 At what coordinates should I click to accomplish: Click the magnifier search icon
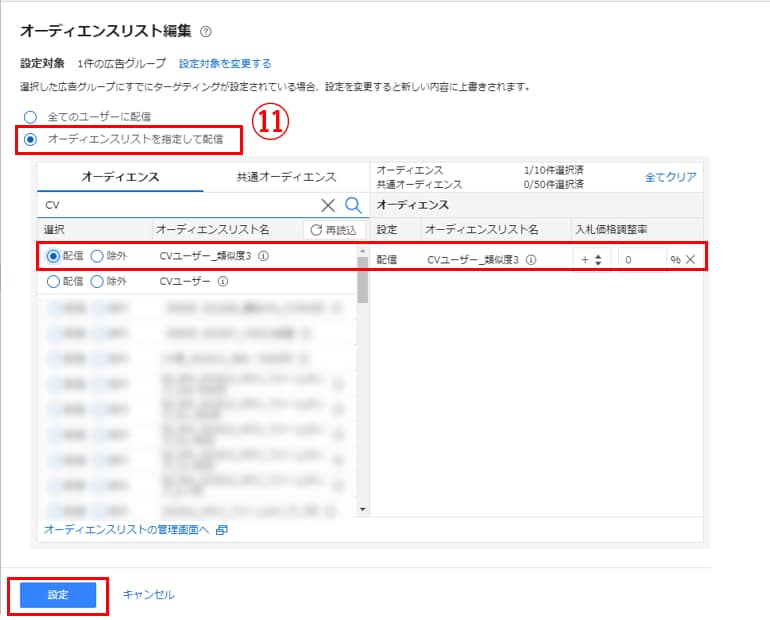[353, 205]
